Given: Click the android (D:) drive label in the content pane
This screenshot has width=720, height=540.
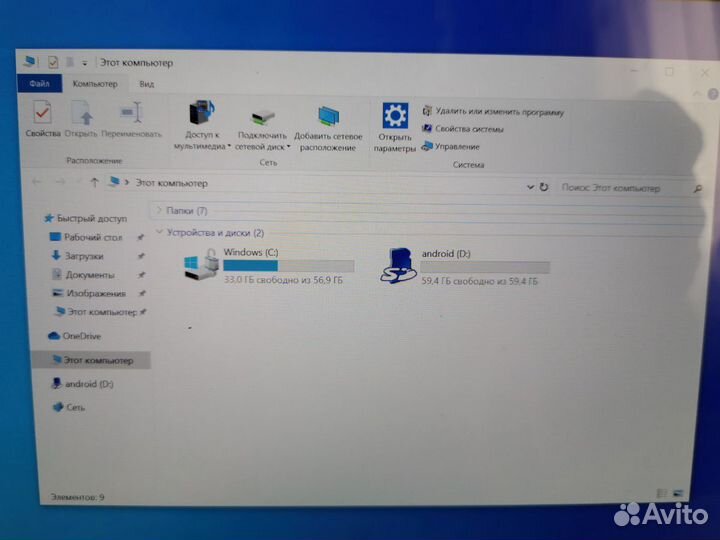Looking at the screenshot, I should (446, 253).
